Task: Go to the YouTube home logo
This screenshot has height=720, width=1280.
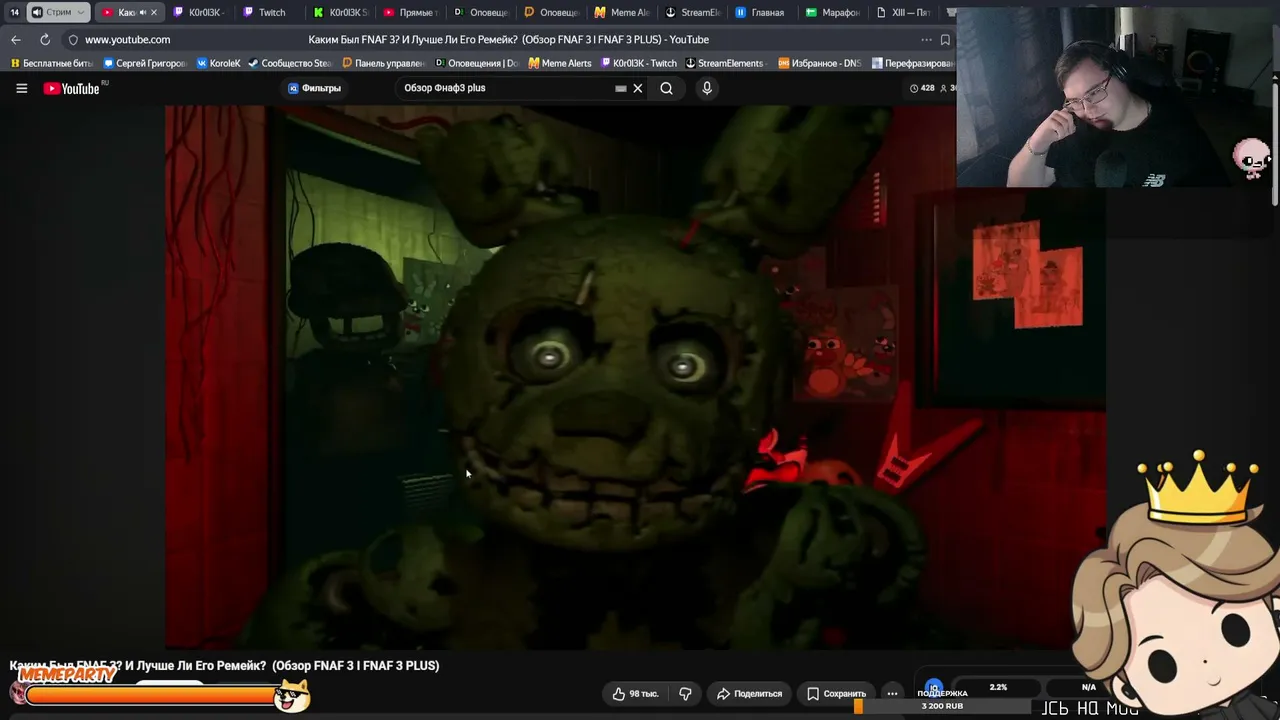Action: [72, 88]
